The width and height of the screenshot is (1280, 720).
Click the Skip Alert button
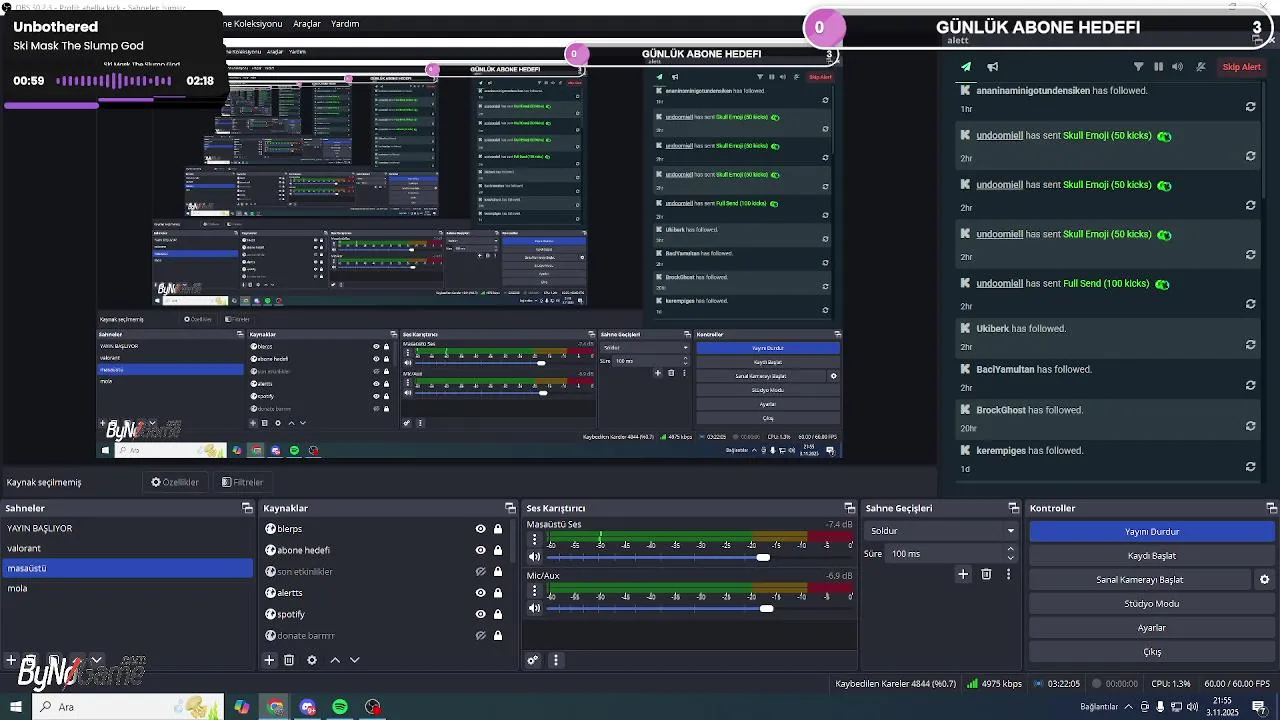[x=1242, y=67]
